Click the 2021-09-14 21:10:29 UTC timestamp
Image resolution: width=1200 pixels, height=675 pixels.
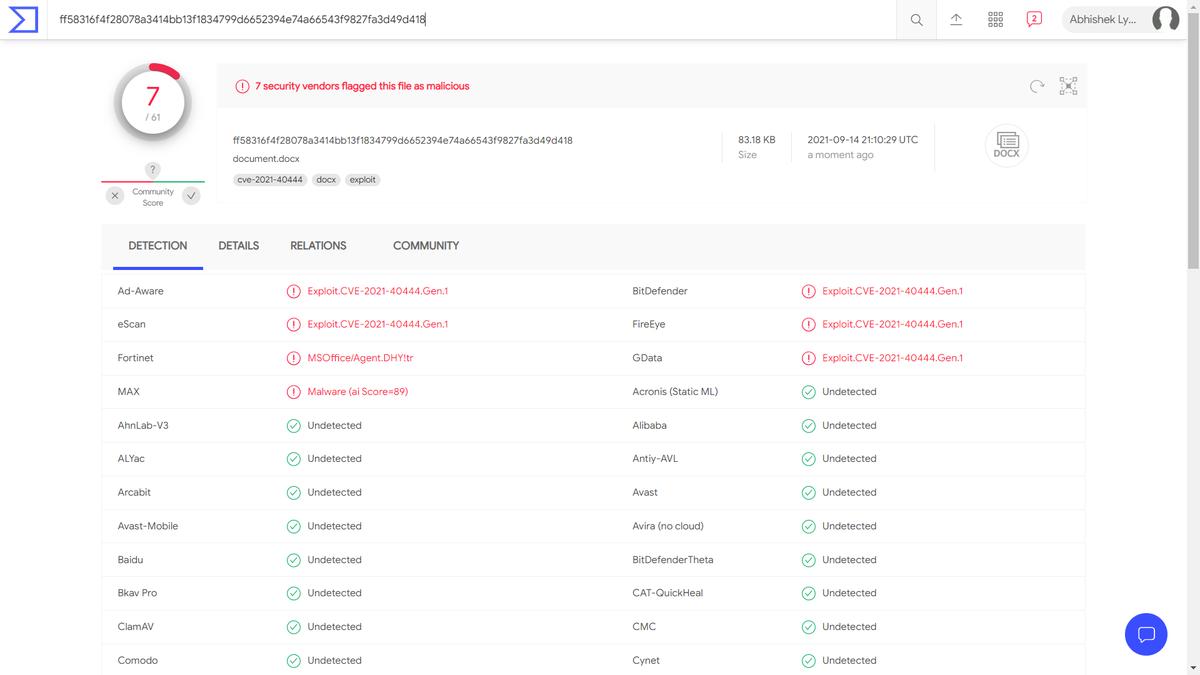[x=863, y=140]
